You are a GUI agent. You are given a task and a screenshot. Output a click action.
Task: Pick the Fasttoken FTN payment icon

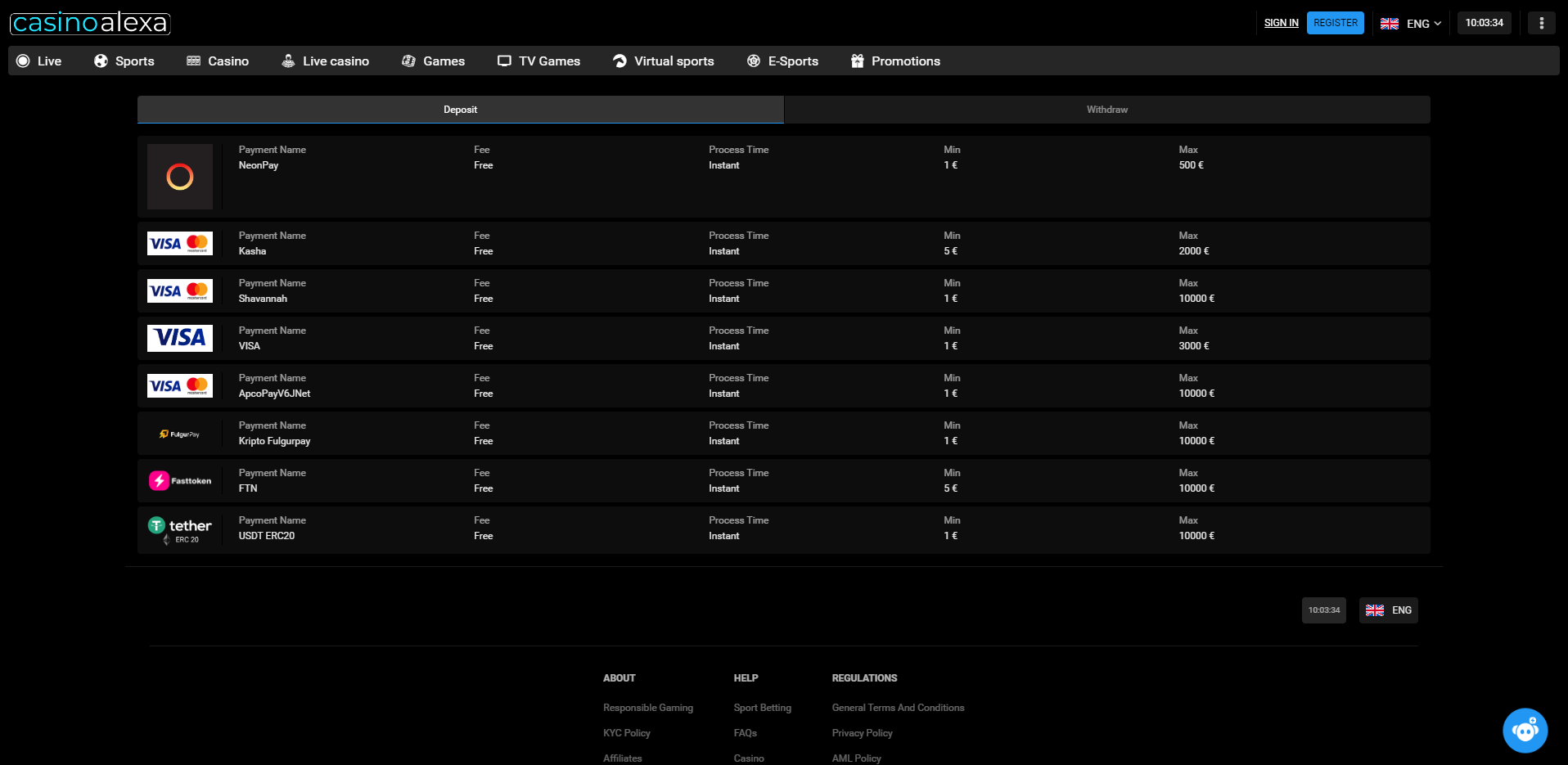point(180,481)
